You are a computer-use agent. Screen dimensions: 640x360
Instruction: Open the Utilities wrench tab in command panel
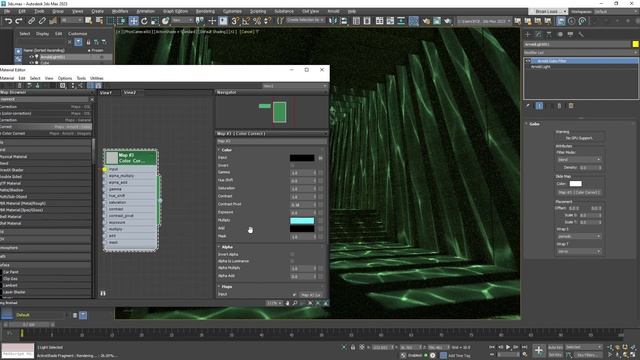pos(581,34)
